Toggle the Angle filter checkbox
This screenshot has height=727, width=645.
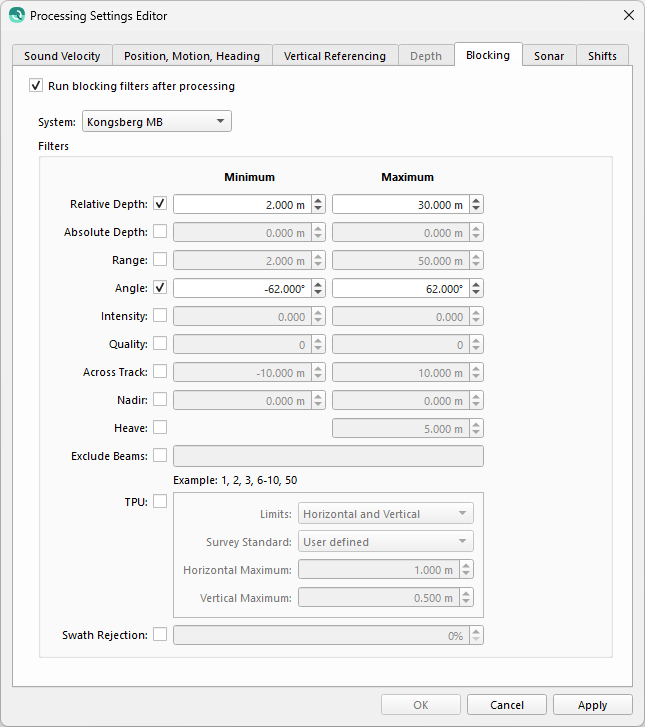160,288
